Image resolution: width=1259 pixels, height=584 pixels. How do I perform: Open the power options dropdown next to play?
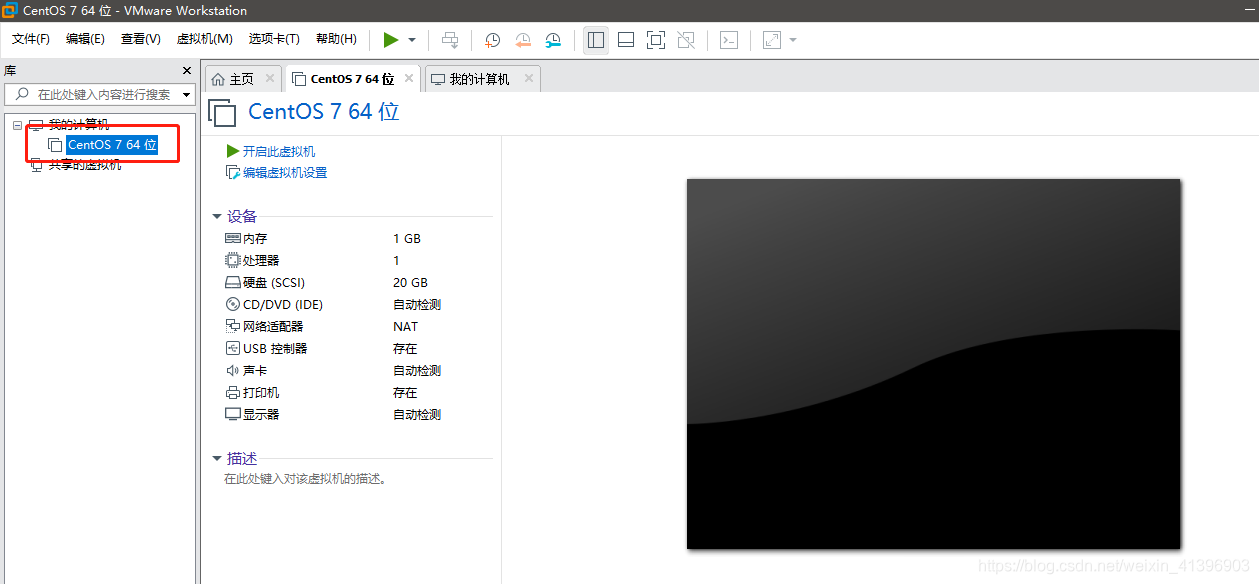click(x=410, y=40)
